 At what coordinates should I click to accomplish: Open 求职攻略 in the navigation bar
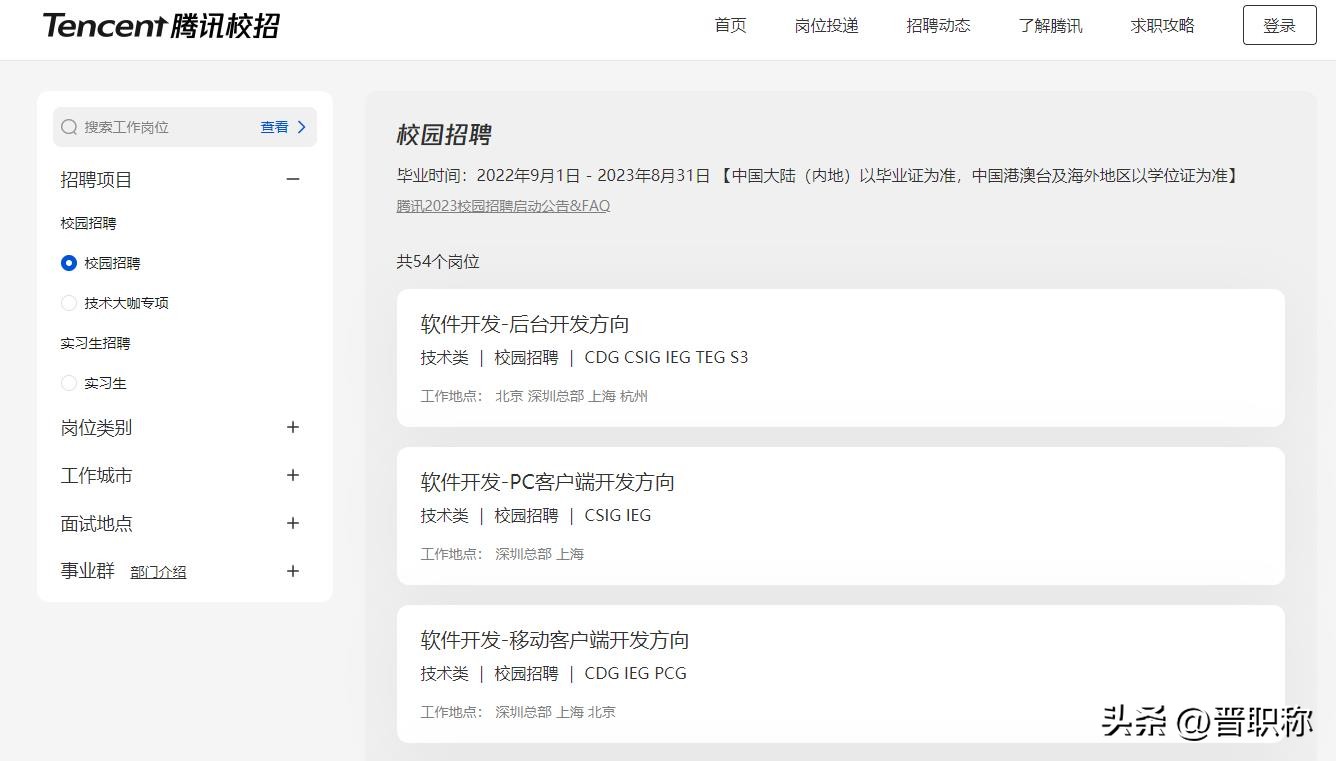click(1162, 26)
